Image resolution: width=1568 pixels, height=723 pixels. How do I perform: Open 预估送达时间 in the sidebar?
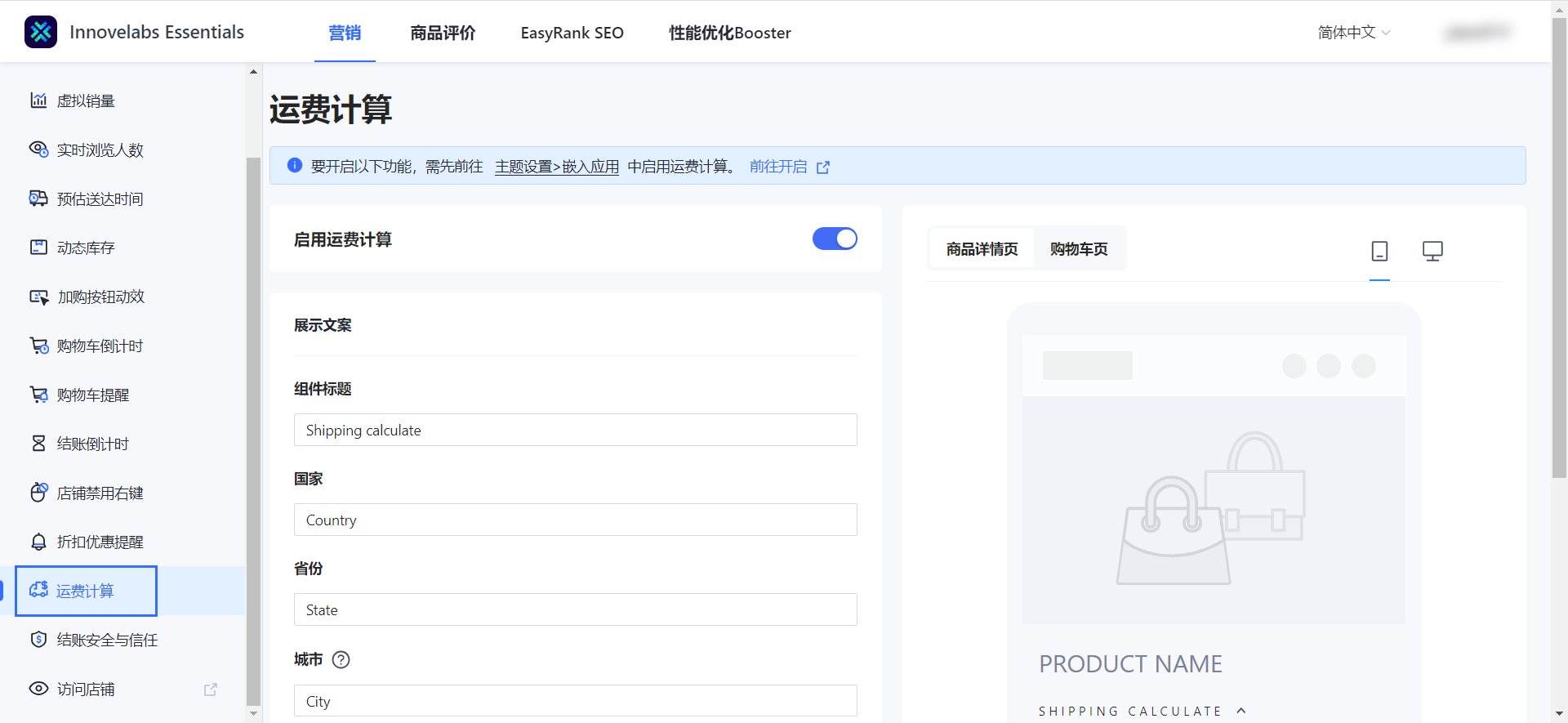100,199
